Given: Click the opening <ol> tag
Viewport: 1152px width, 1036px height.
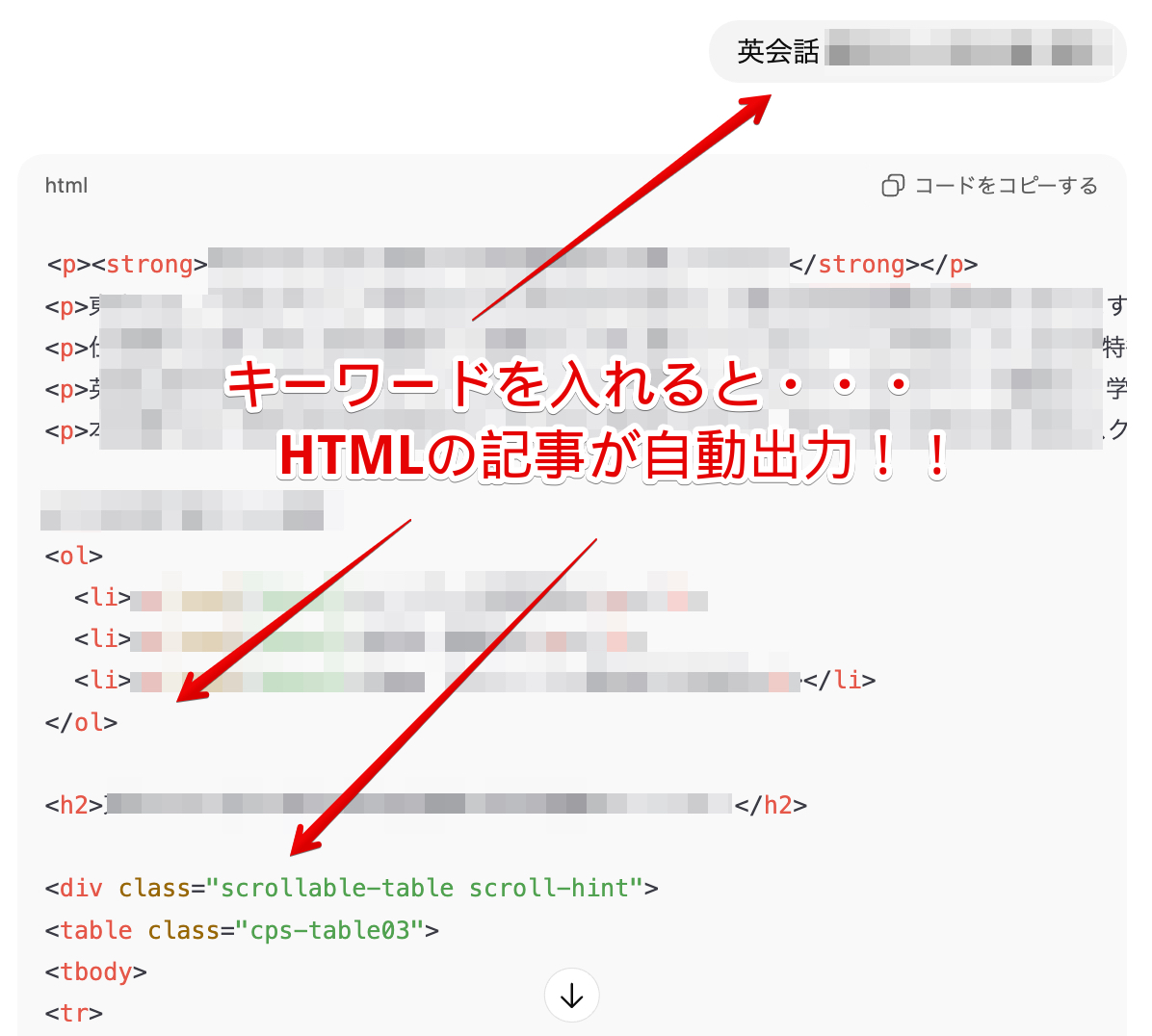Looking at the screenshot, I should point(74,557).
